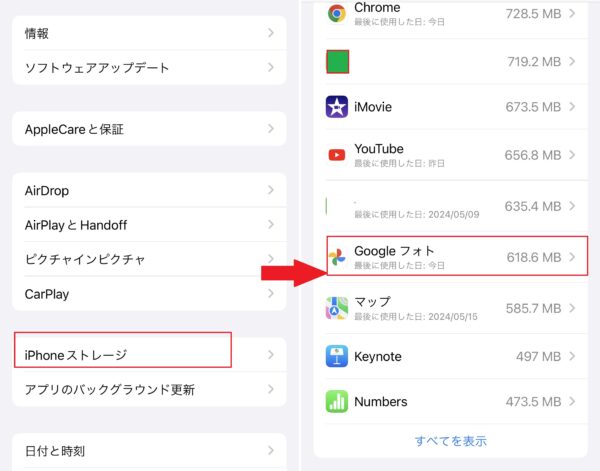The image size is (600, 471).
Task: Open the 情報 settings row
Action: [149, 33]
